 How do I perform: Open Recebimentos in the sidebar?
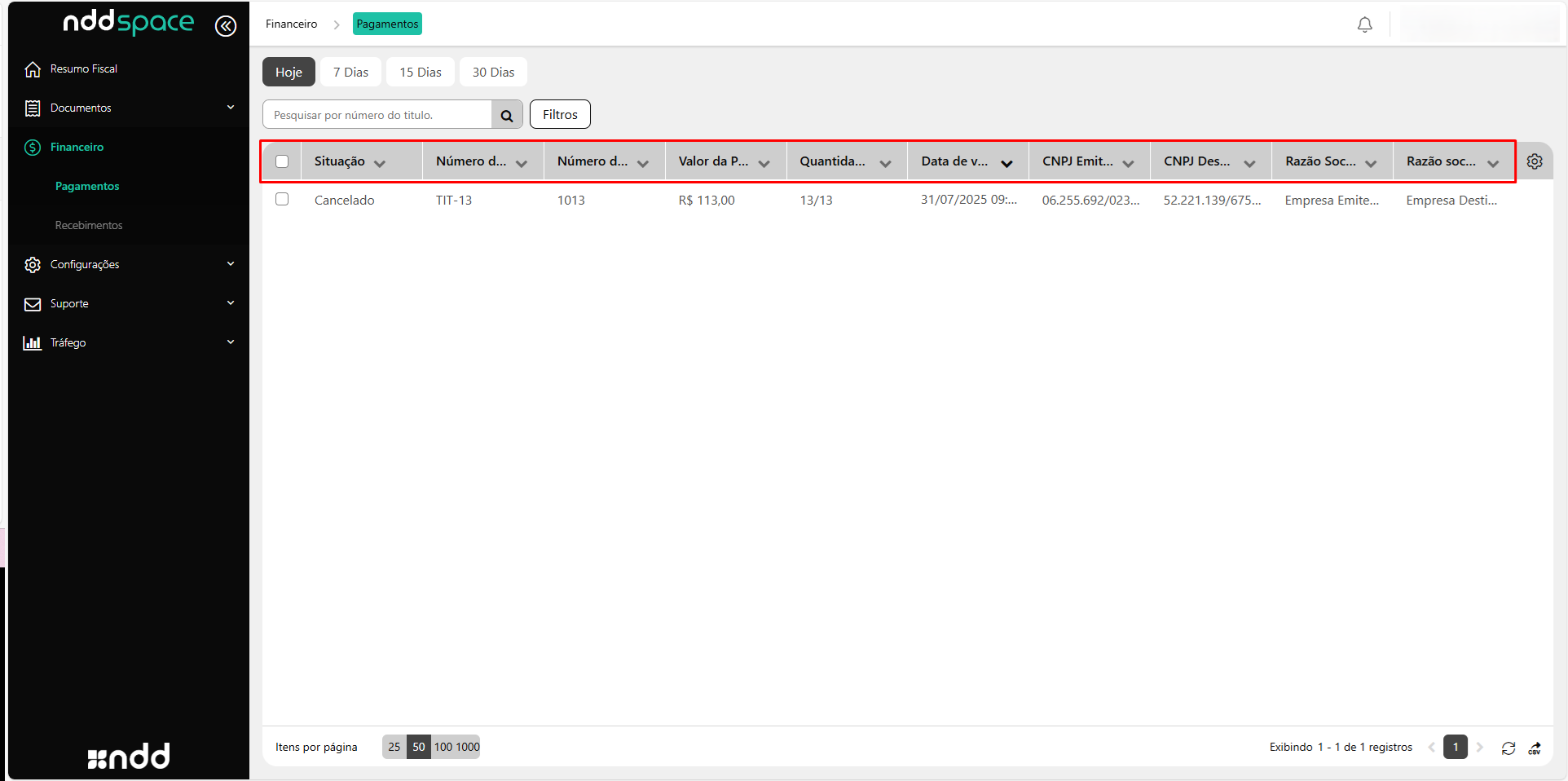89,226
